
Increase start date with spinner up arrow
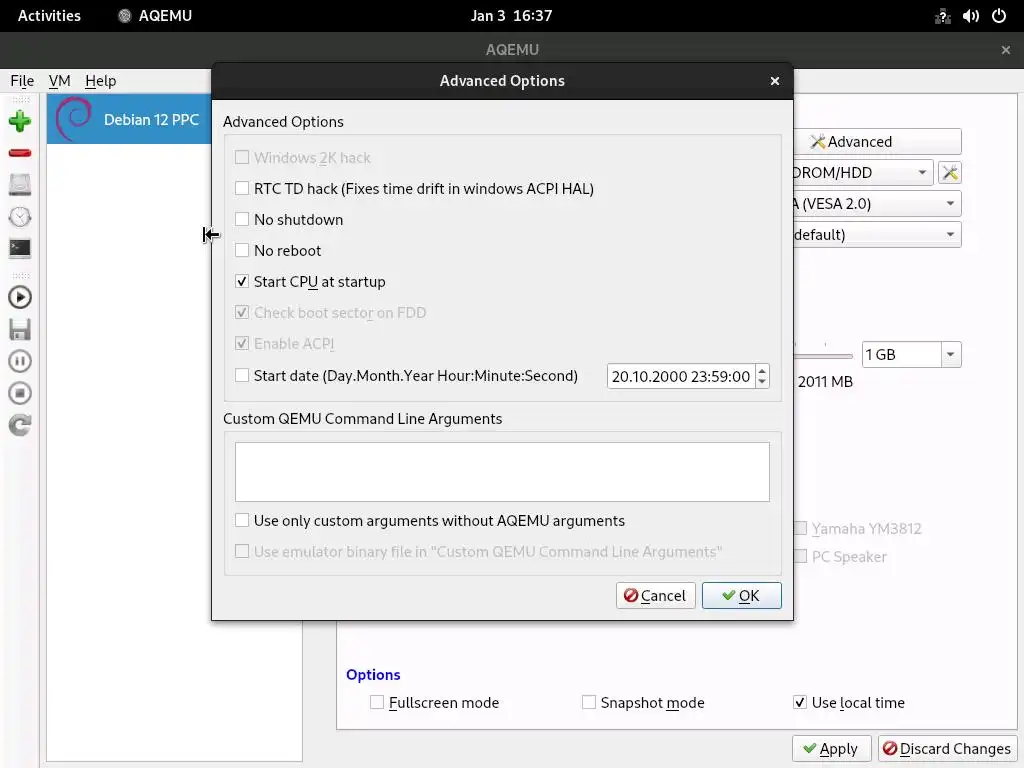(762, 371)
